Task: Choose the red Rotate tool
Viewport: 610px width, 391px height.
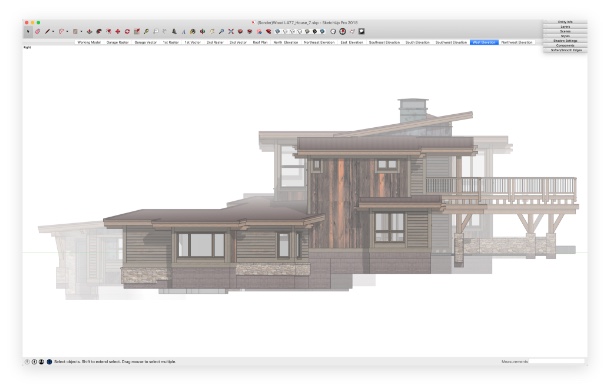Action: tap(127, 32)
